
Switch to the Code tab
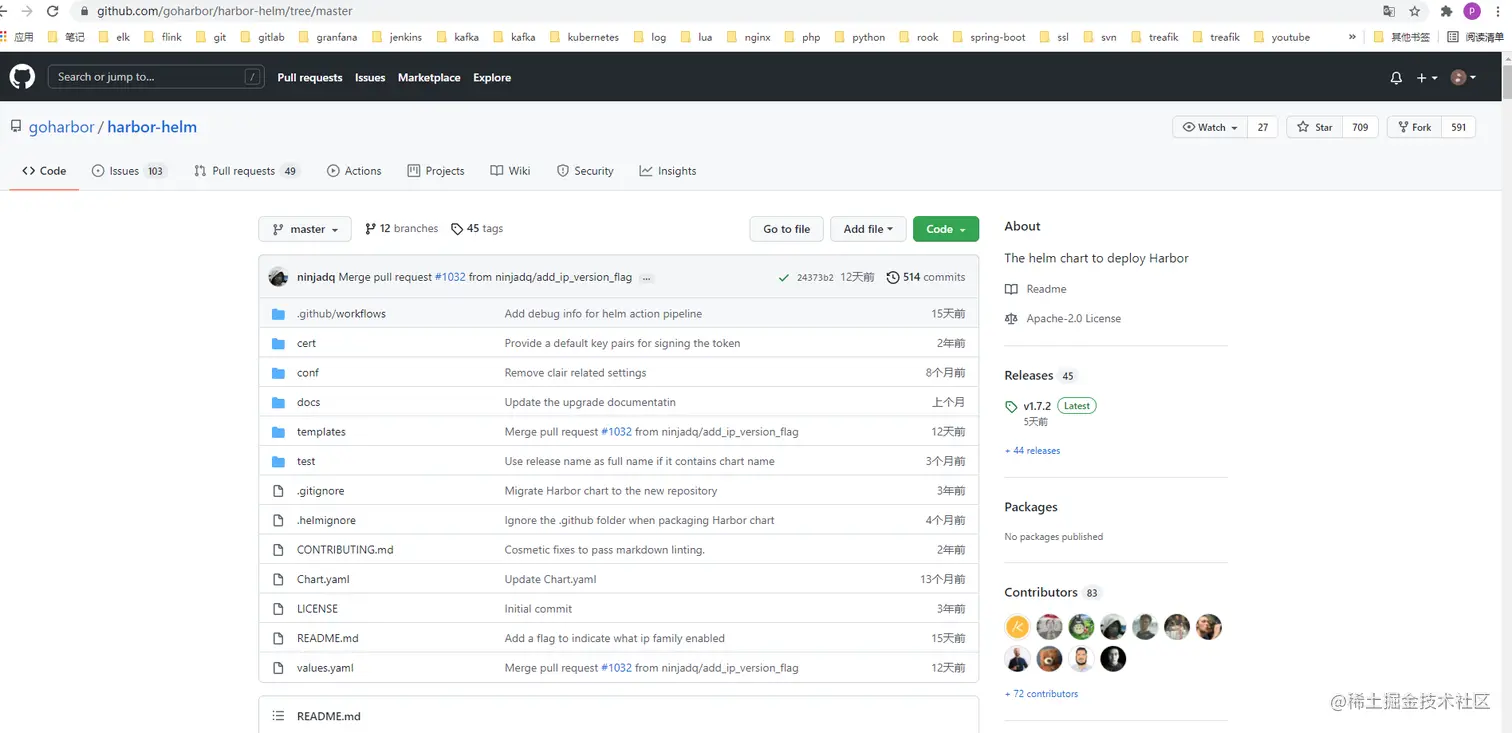click(x=44, y=171)
